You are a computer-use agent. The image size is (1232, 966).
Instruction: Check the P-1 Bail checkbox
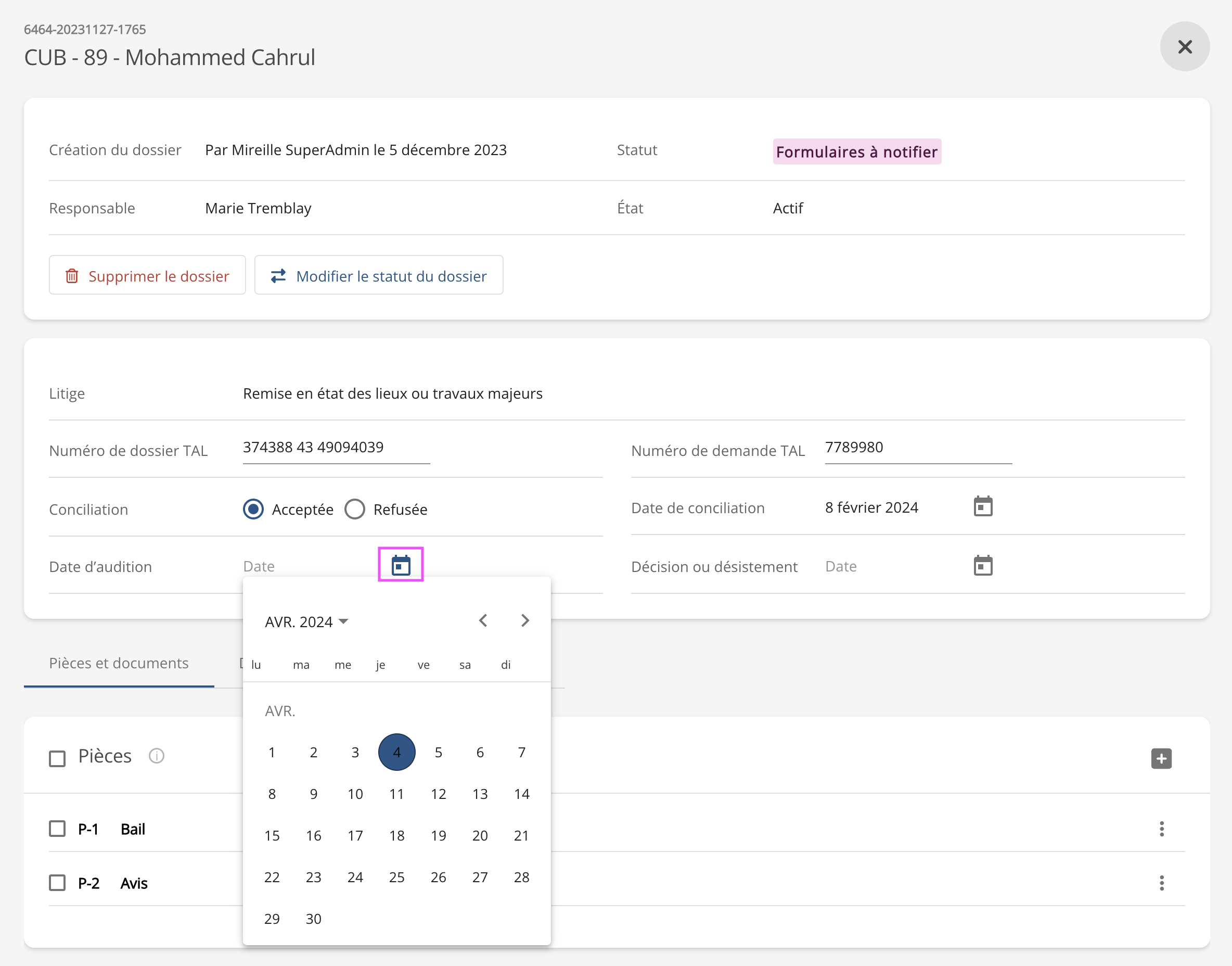pyautogui.click(x=57, y=829)
